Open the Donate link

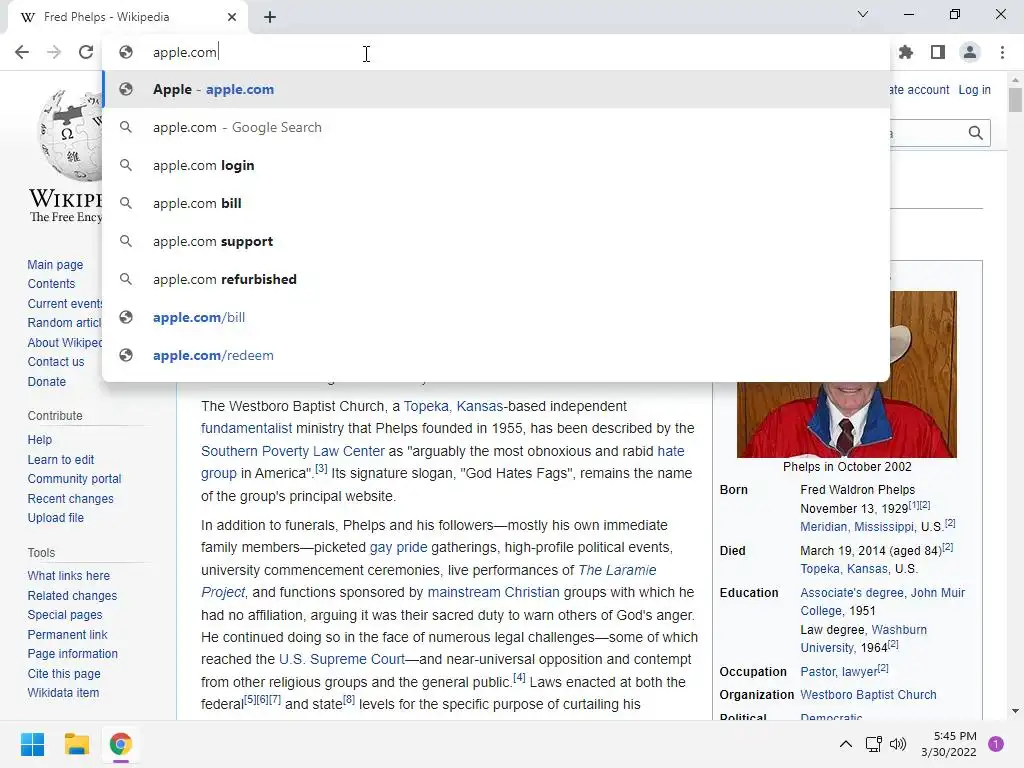pos(46,381)
